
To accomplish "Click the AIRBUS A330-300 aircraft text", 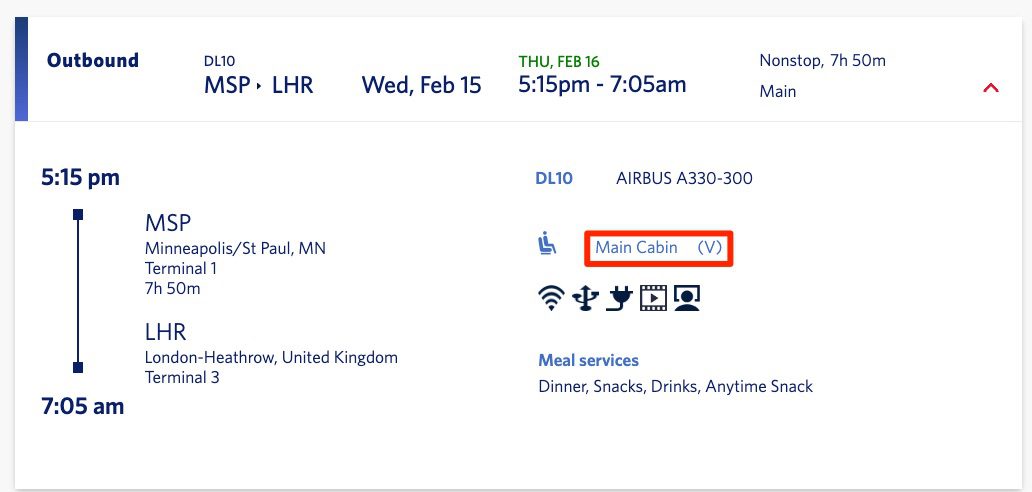I will [684, 178].
